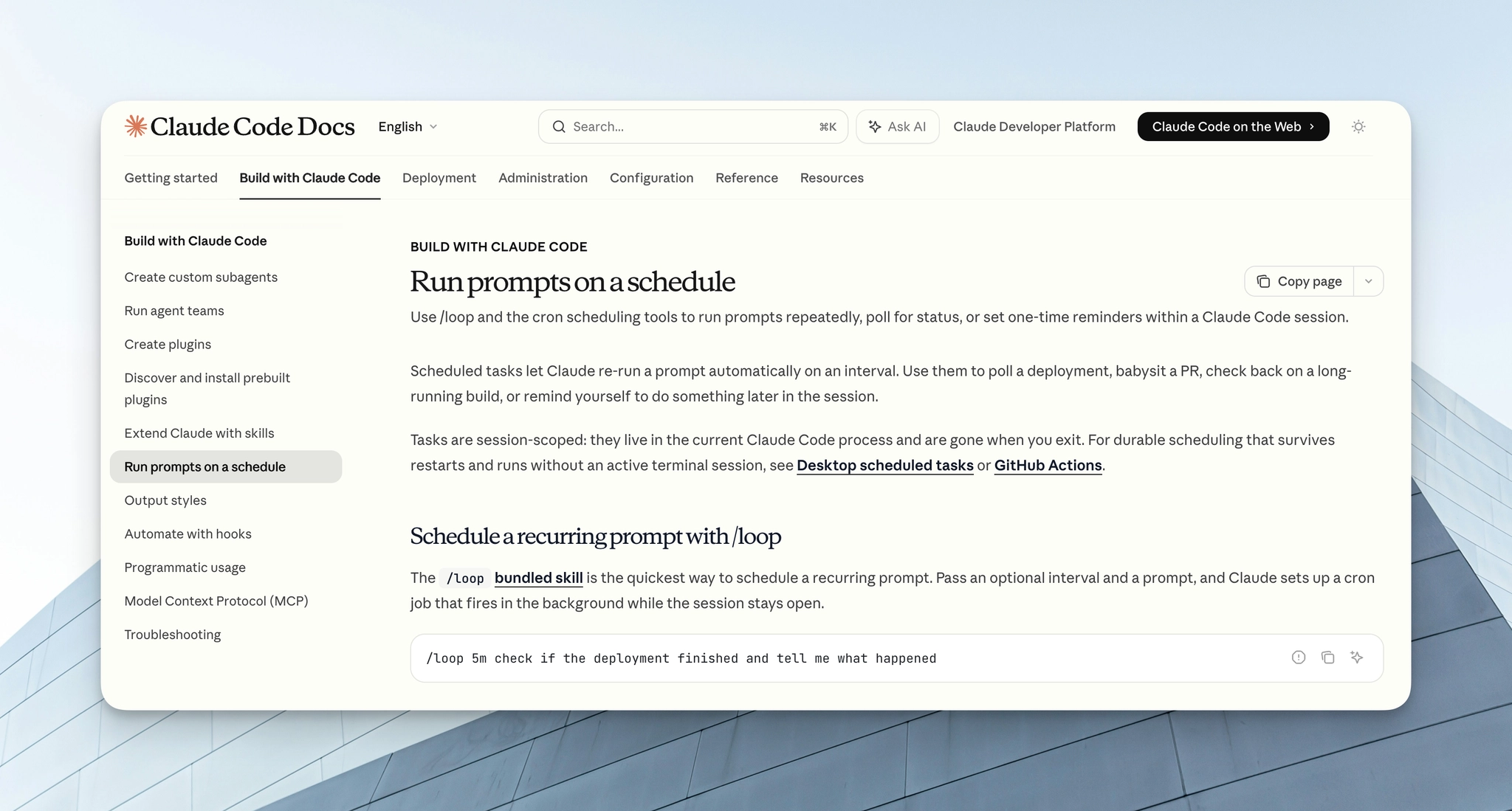Click the Claude starburst logo icon
Image resolution: width=1512 pixels, height=811 pixels.
click(x=135, y=126)
